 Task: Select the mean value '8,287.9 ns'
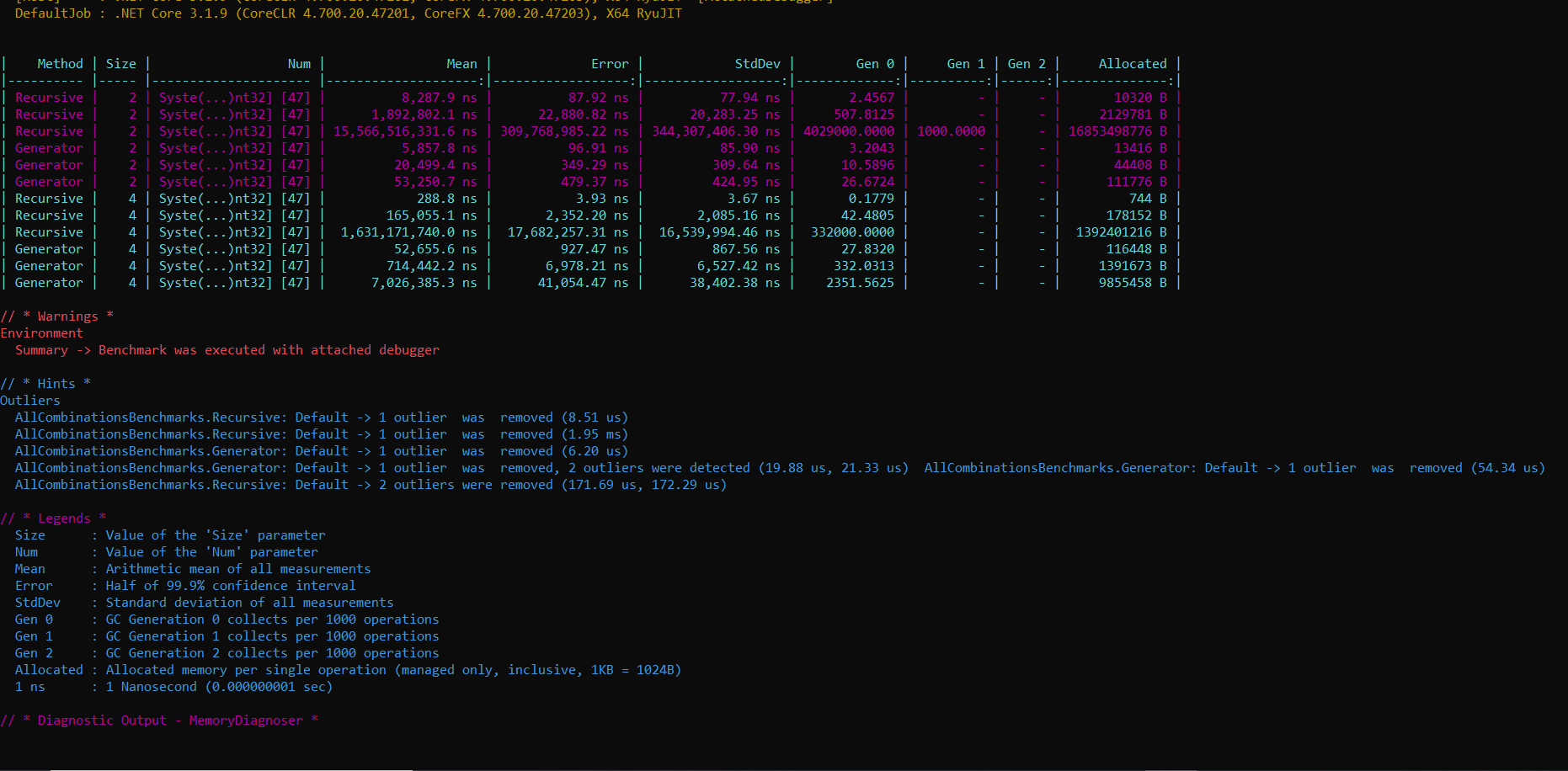point(439,98)
